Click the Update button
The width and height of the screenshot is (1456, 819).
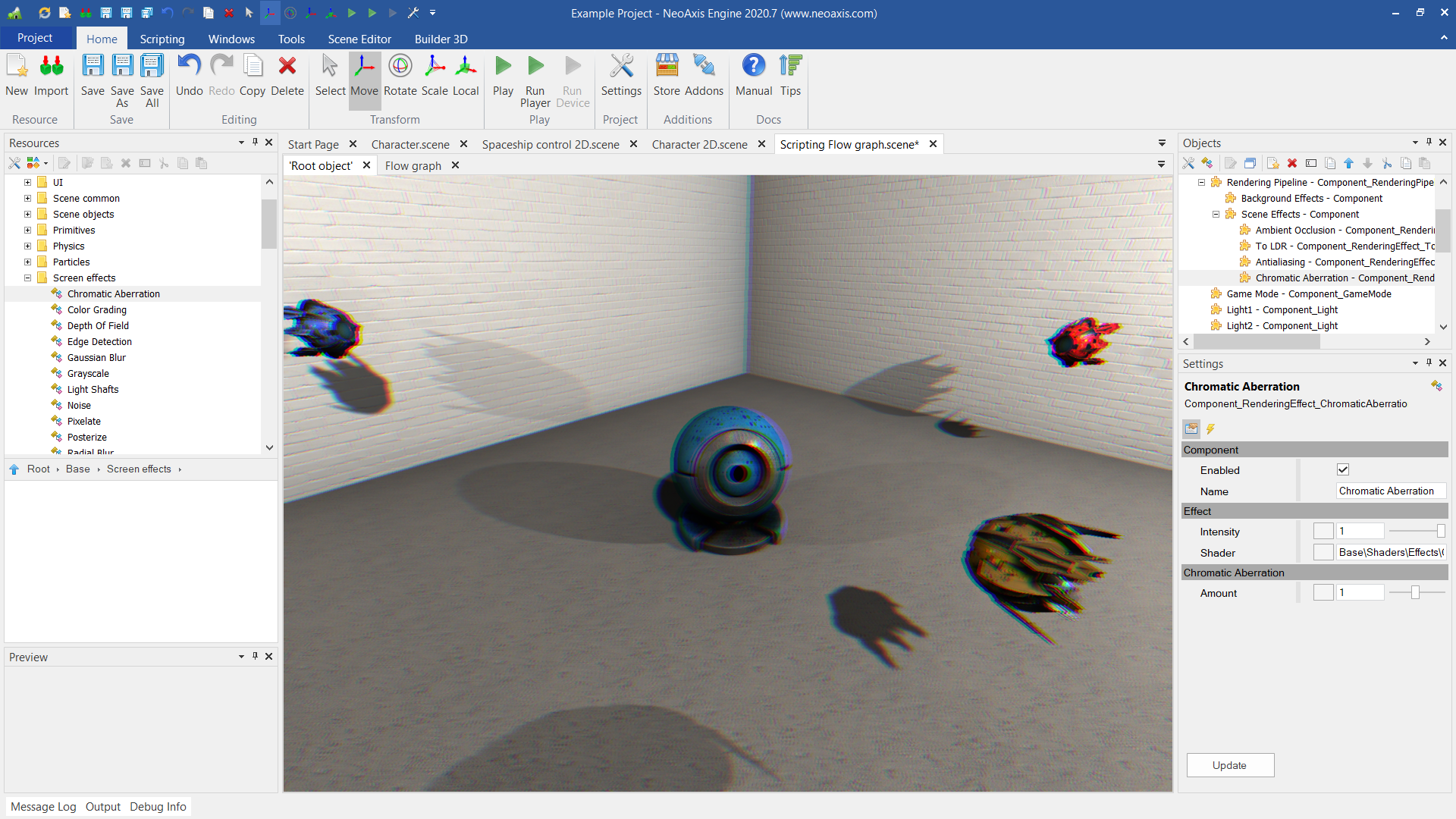[1229, 765]
